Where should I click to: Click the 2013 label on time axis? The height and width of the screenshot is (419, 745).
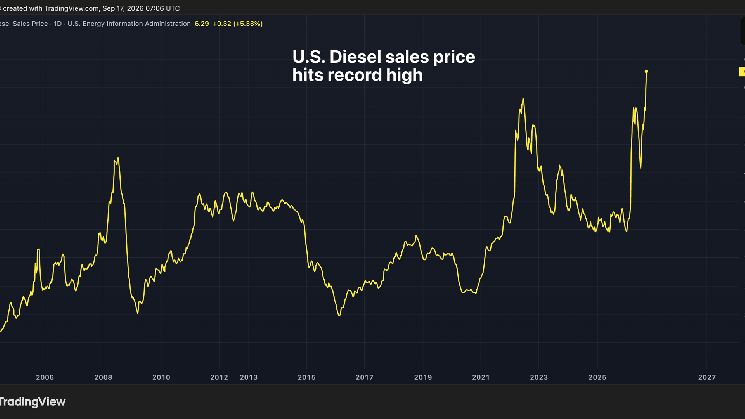pyautogui.click(x=248, y=377)
